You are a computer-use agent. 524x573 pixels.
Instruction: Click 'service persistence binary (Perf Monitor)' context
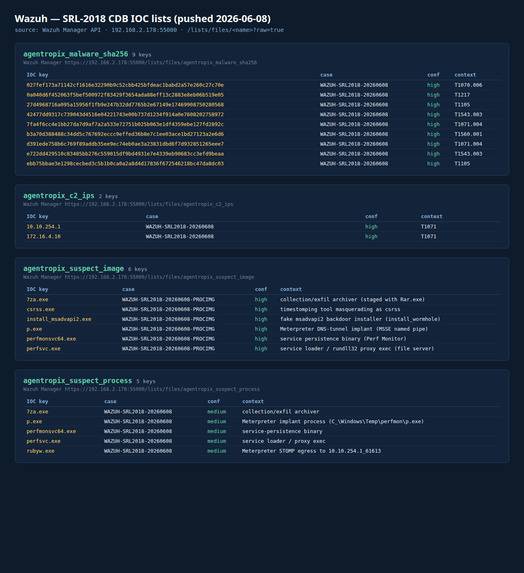tap(343, 339)
